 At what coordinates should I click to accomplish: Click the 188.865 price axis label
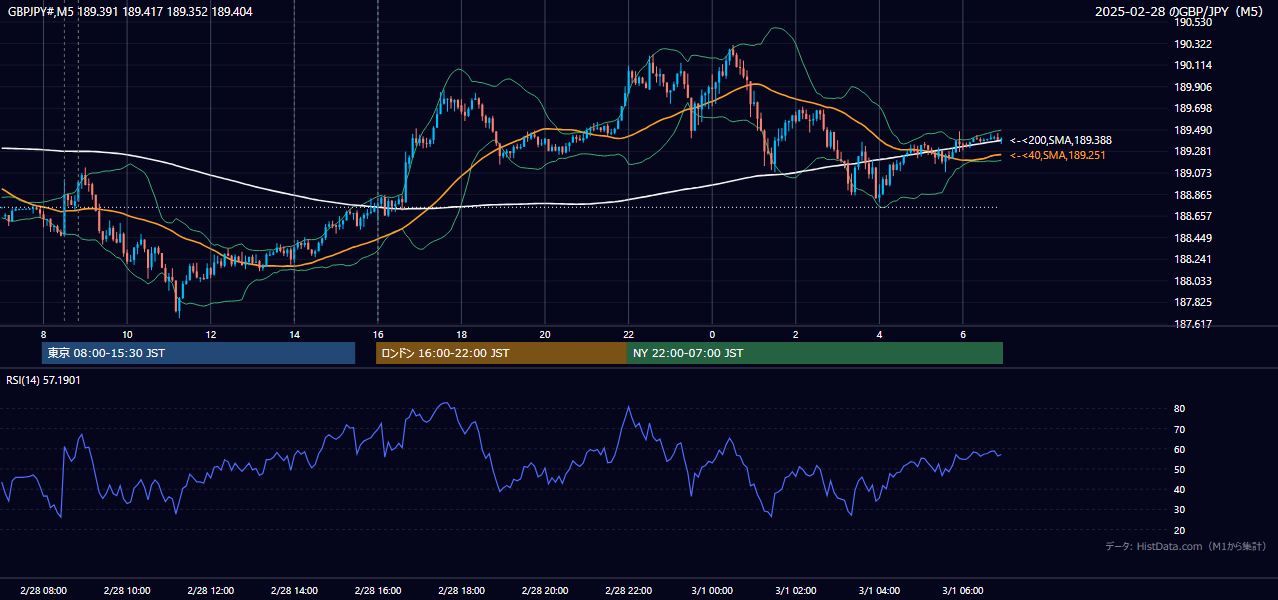tap(1195, 195)
